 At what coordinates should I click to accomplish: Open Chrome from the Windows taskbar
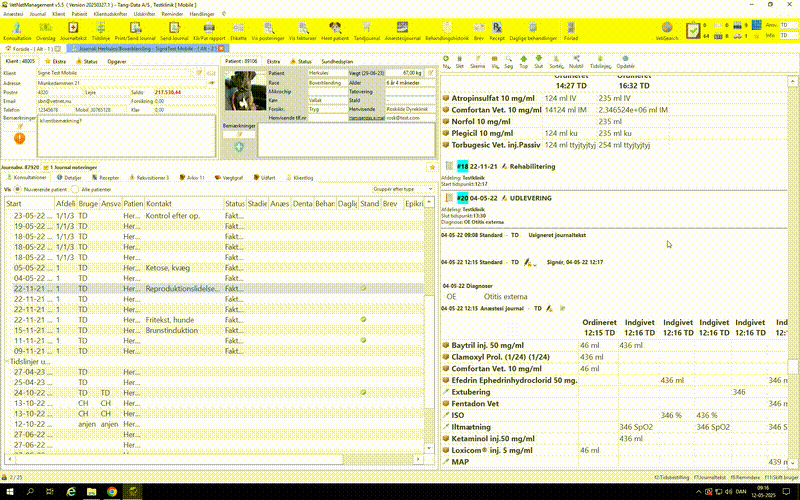pyautogui.click(x=112, y=491)
